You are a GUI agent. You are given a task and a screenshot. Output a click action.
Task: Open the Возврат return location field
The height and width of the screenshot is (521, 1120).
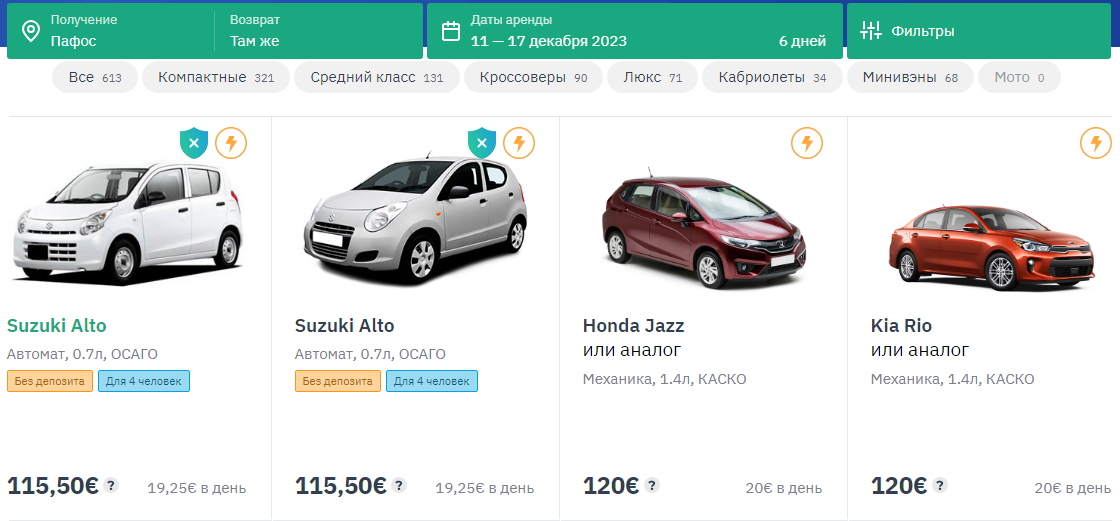(319, 31)
